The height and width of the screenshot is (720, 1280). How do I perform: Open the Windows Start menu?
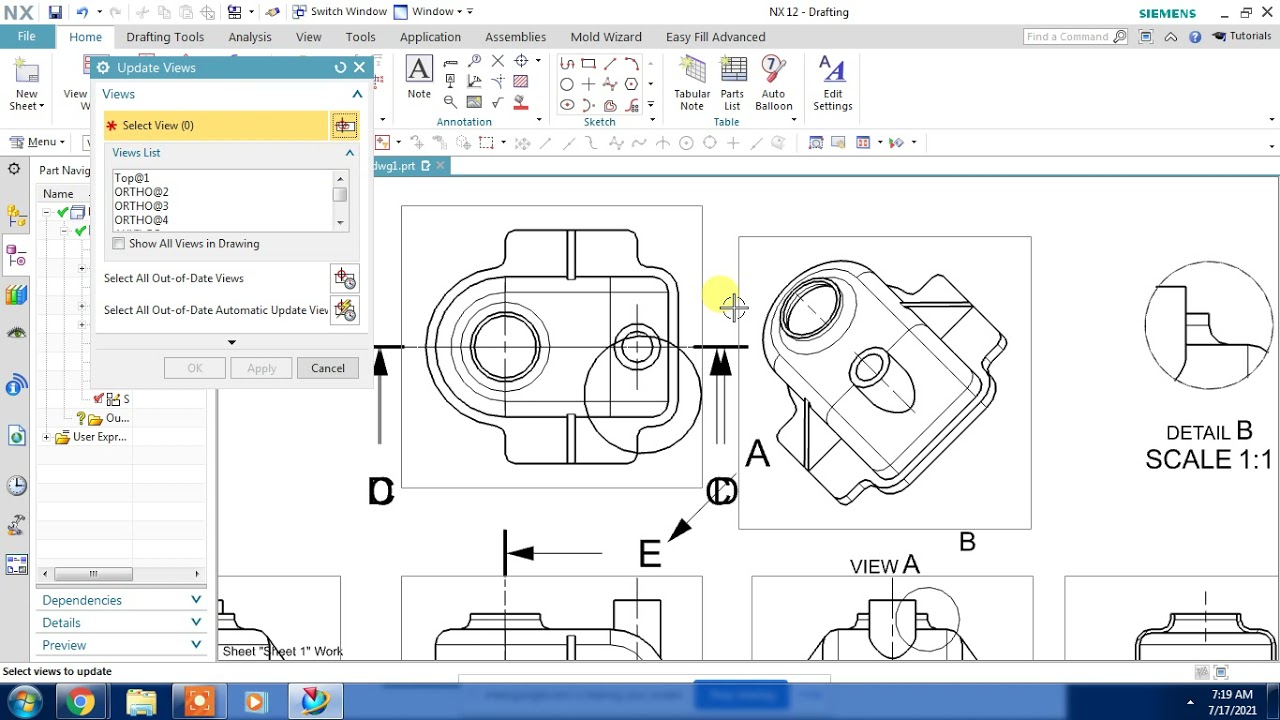point(24,702)
